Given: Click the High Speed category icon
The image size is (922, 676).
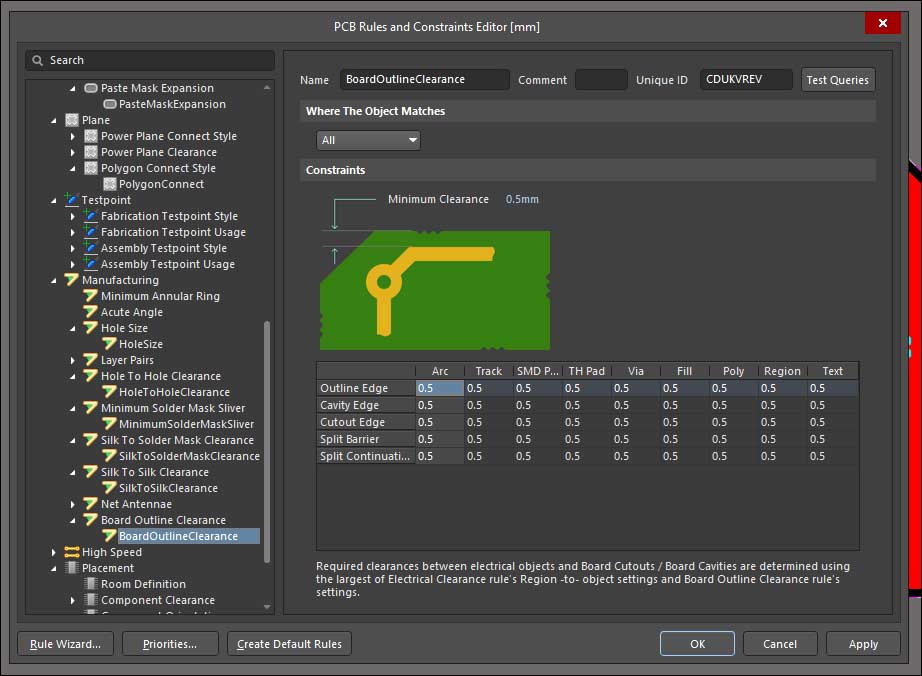Looking at the screenshot, I should tap(72, 552).
